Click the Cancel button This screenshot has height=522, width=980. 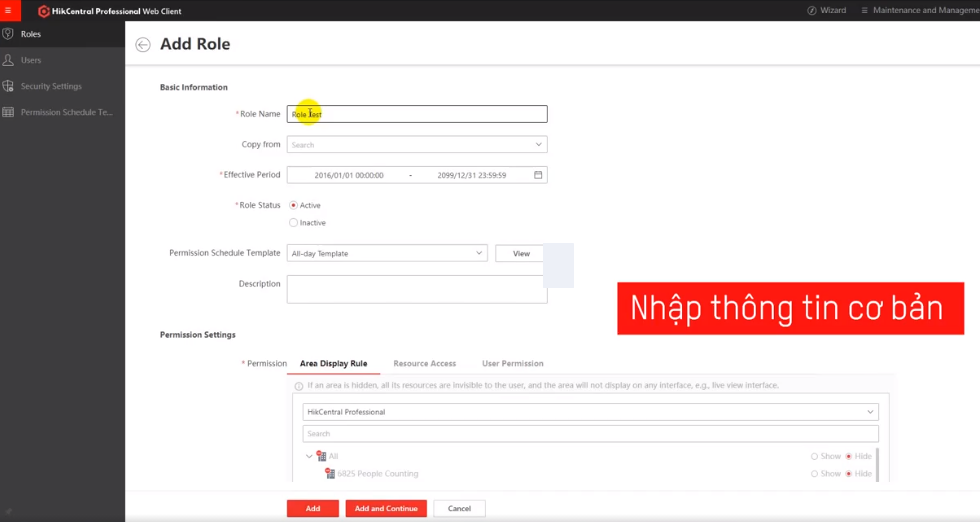point(459,508)
